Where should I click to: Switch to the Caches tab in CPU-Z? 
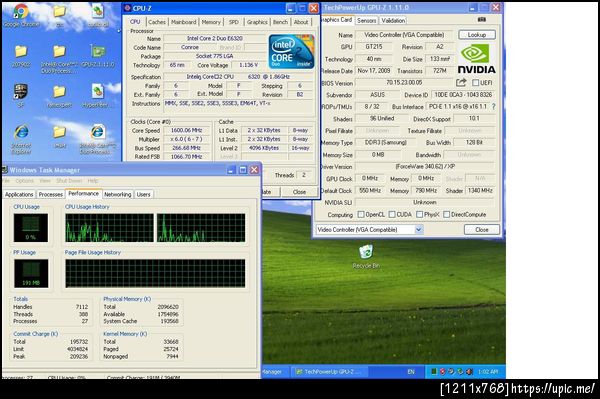157,22
